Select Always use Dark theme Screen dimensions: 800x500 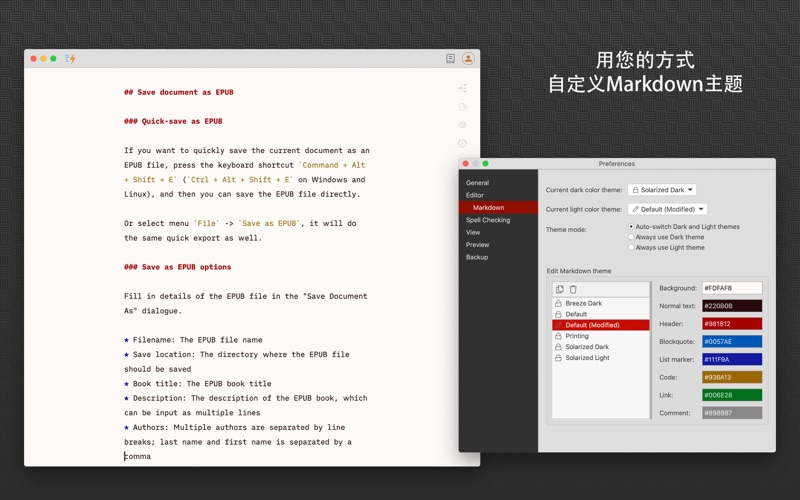coord(631,237)
